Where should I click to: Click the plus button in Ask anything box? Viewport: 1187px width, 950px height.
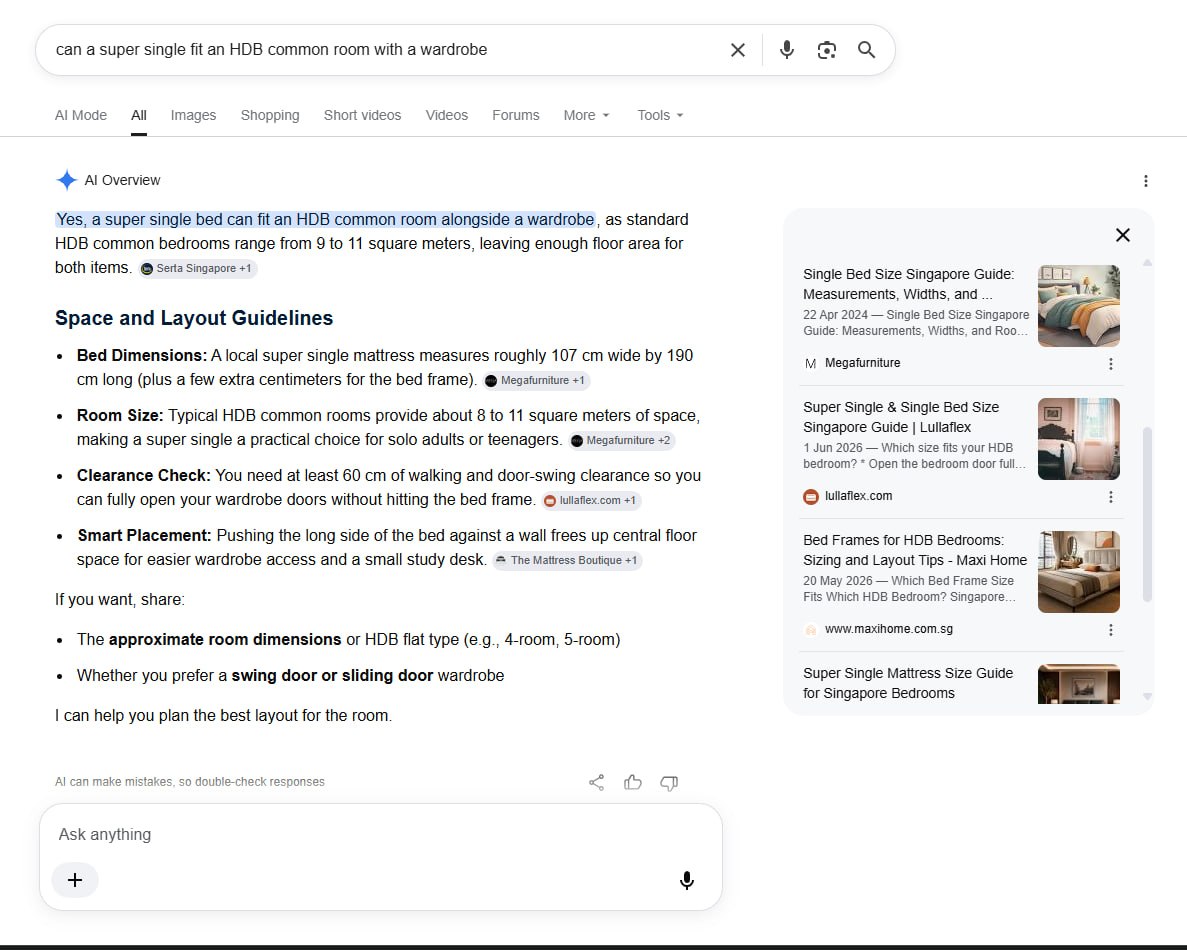[75, 880]
